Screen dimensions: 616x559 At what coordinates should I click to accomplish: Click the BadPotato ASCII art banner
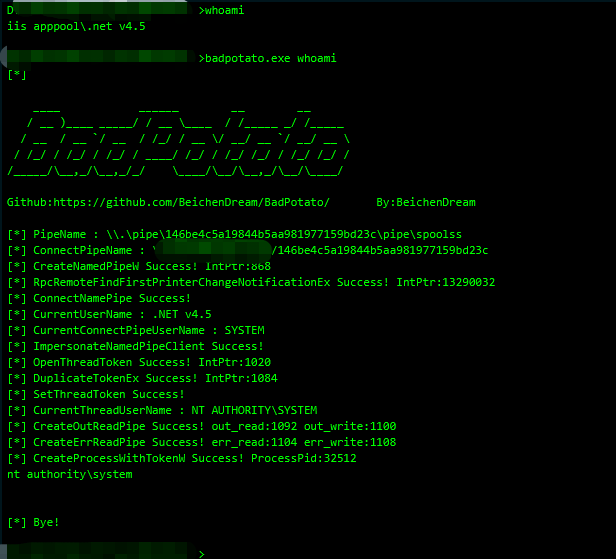178,142
